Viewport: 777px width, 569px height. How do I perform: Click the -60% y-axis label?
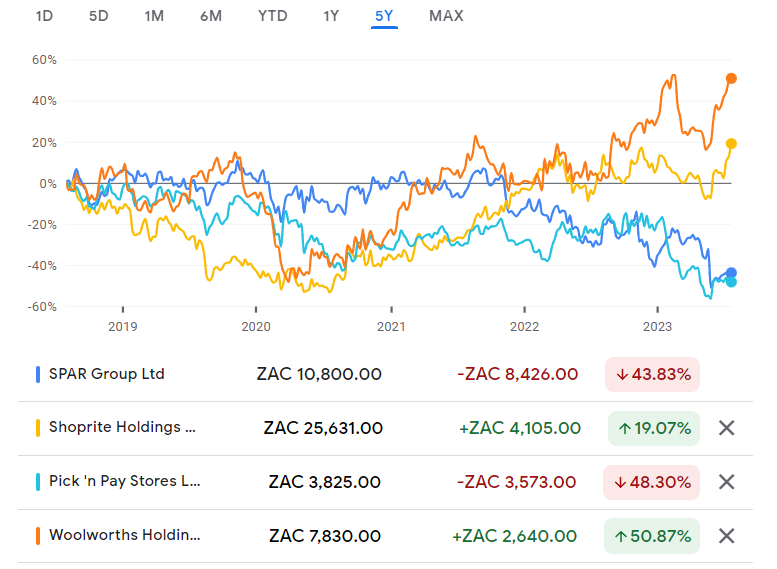tap(42, 307)
